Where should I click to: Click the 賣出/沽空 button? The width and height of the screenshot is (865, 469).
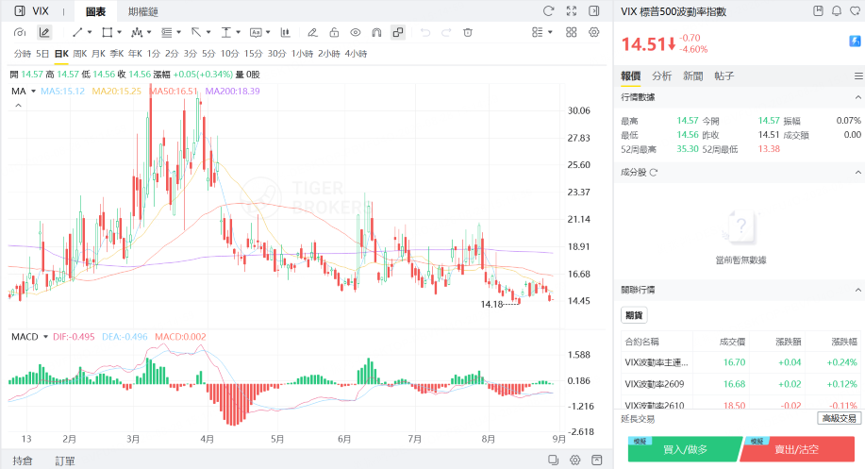click(x=796, y=449)
